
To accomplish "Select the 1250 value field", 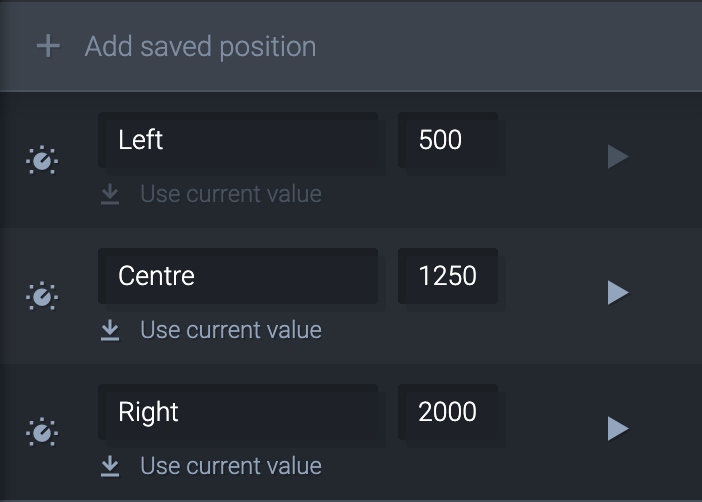I will (x=448, y=276).
